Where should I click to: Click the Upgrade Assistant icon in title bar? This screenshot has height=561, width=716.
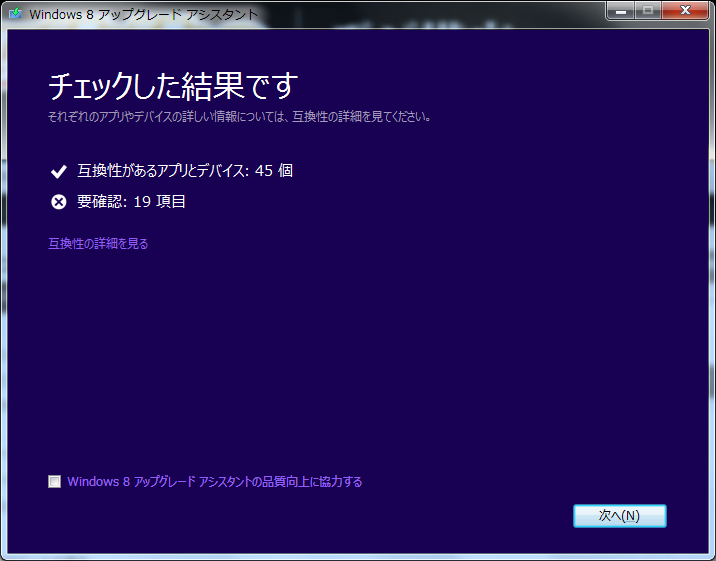(x=14, y=14)
